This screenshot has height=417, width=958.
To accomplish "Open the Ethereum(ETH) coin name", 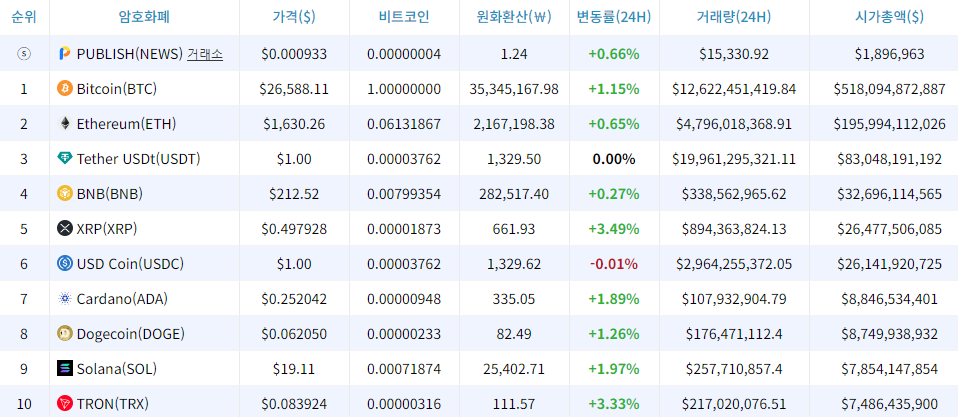I will point(126,124).
